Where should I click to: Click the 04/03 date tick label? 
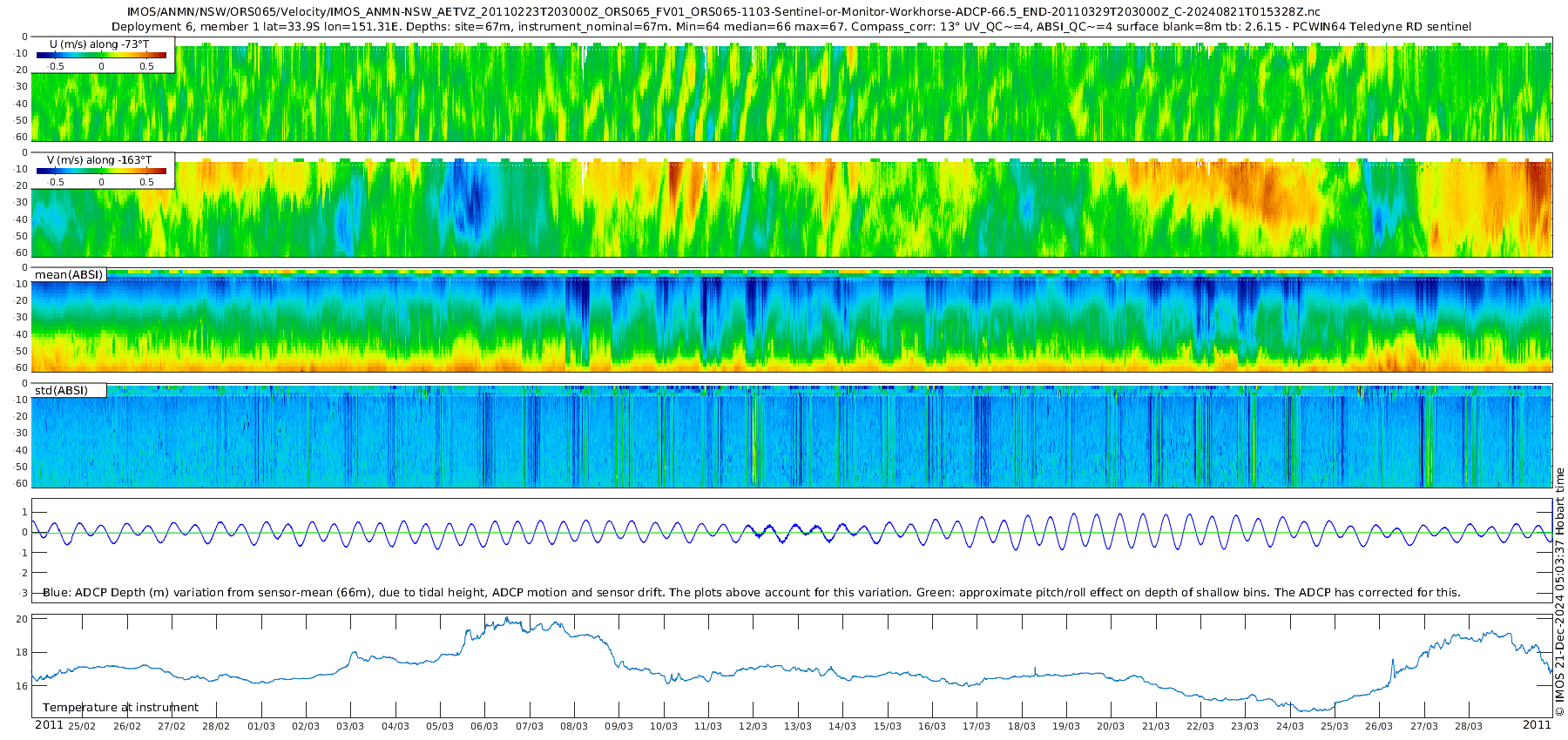click(395, 726)
